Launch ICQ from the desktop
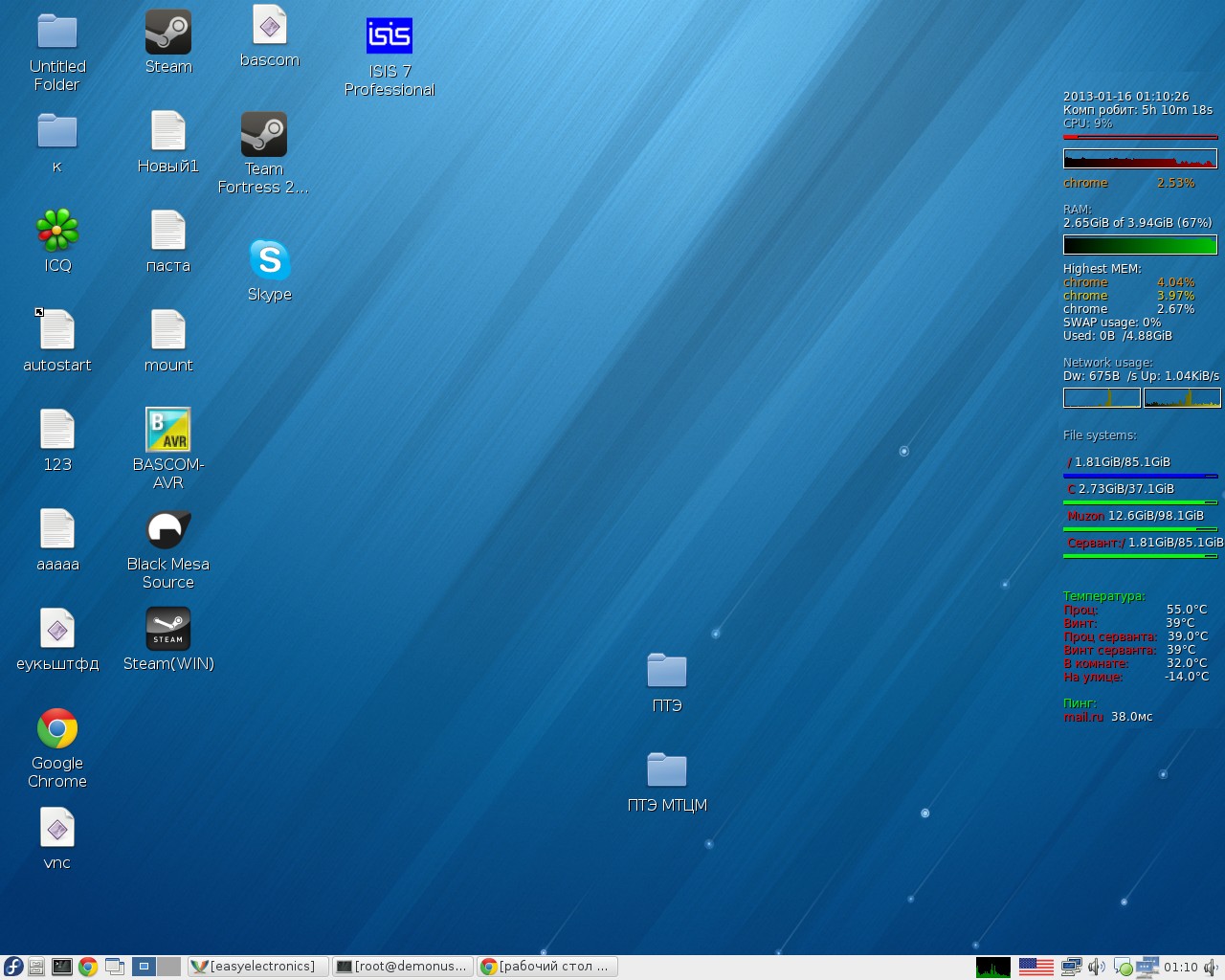Viewport: 1225px width, 980px height. [x=57, y=232]
